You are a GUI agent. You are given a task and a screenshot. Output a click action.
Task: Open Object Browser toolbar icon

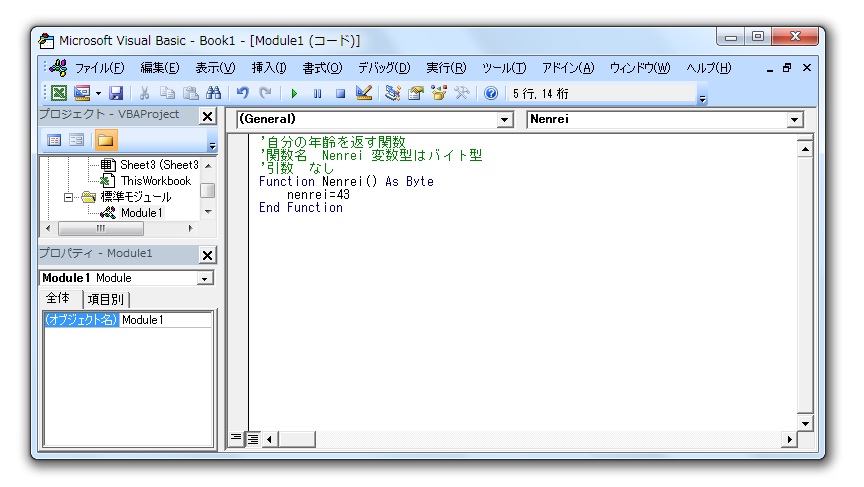pyautogui.click(x=439, y=93)
